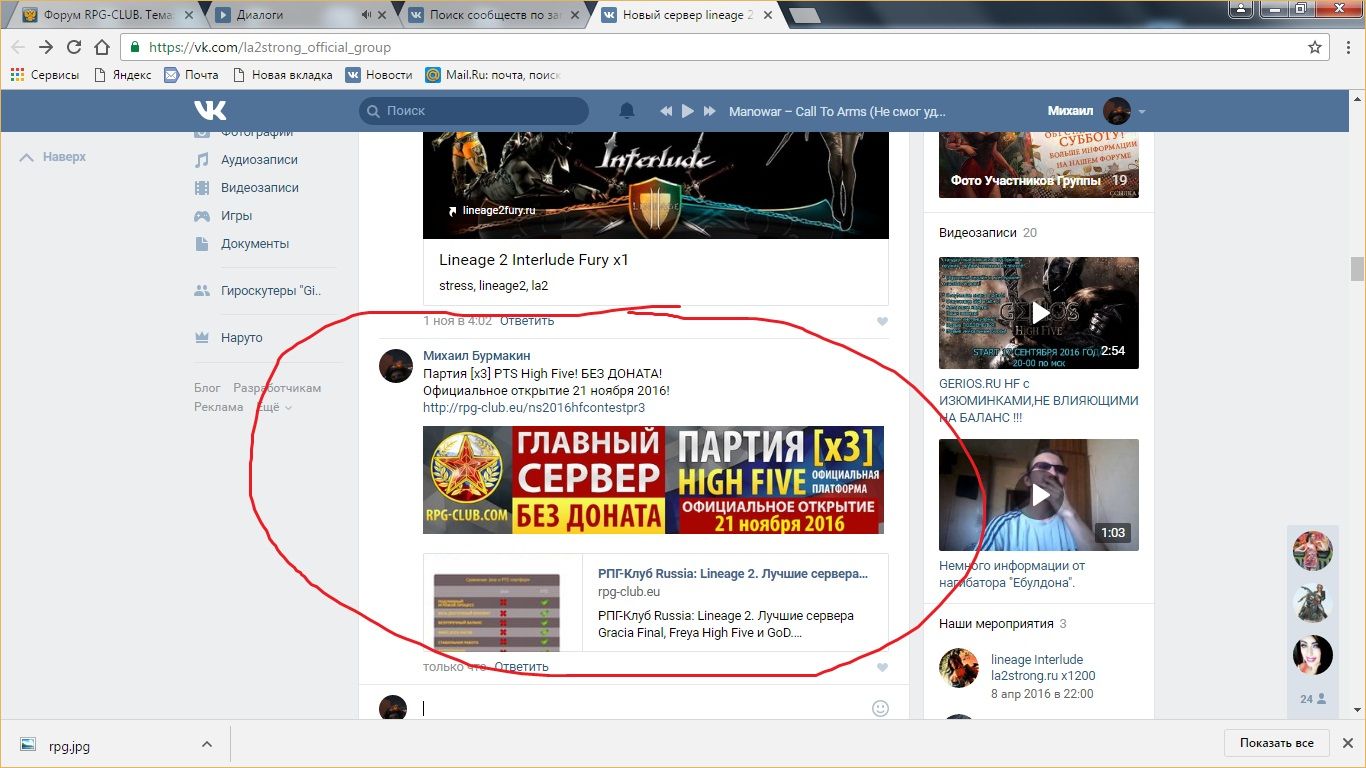Skip to next track in header player

coord(710,111)
